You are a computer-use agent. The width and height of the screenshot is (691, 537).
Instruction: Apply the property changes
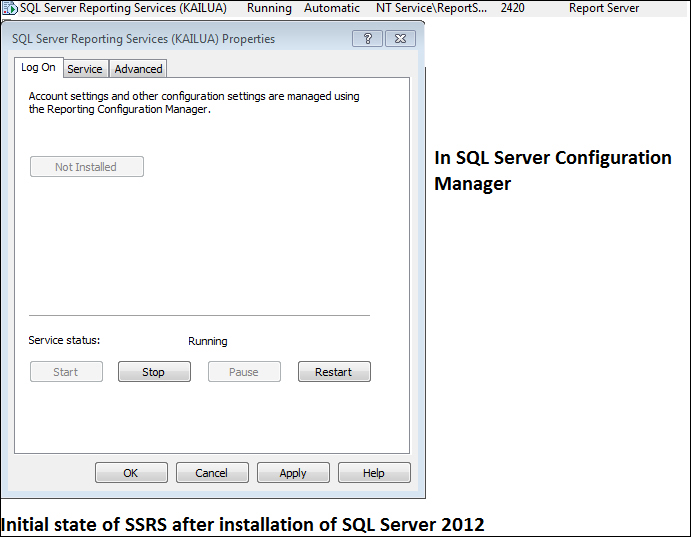click(293, 473)
